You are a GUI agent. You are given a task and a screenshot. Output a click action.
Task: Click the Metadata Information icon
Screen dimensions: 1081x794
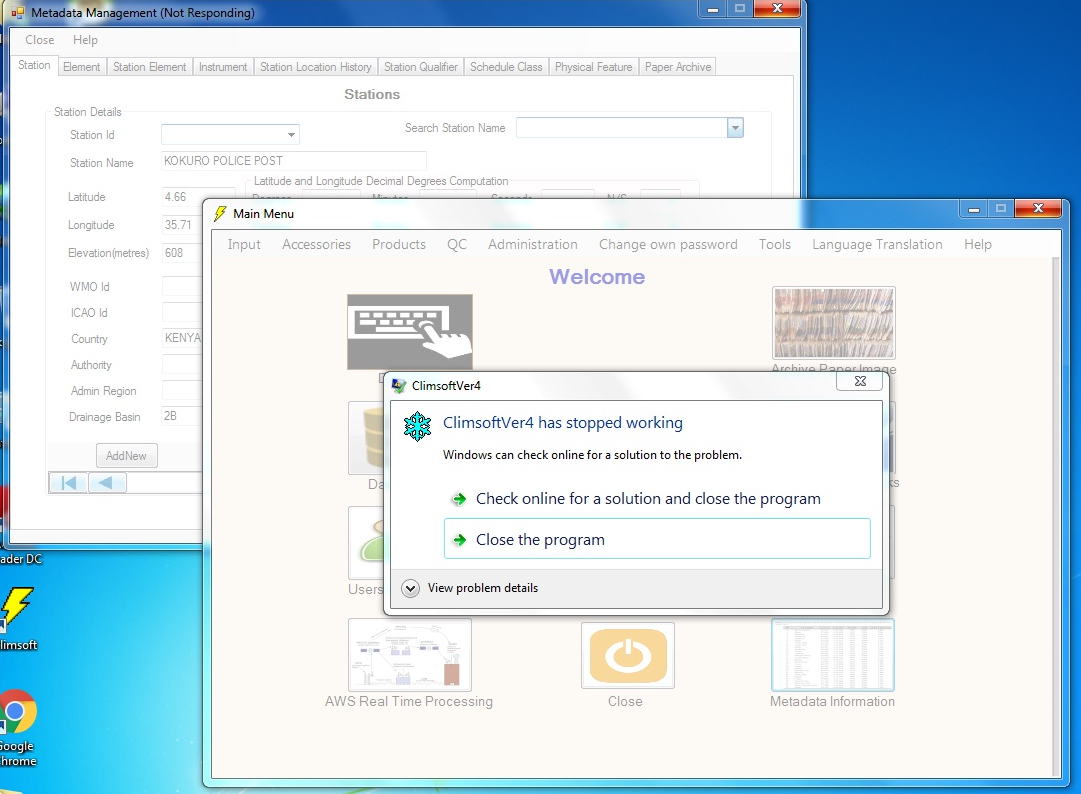click(x=833, y=655)
